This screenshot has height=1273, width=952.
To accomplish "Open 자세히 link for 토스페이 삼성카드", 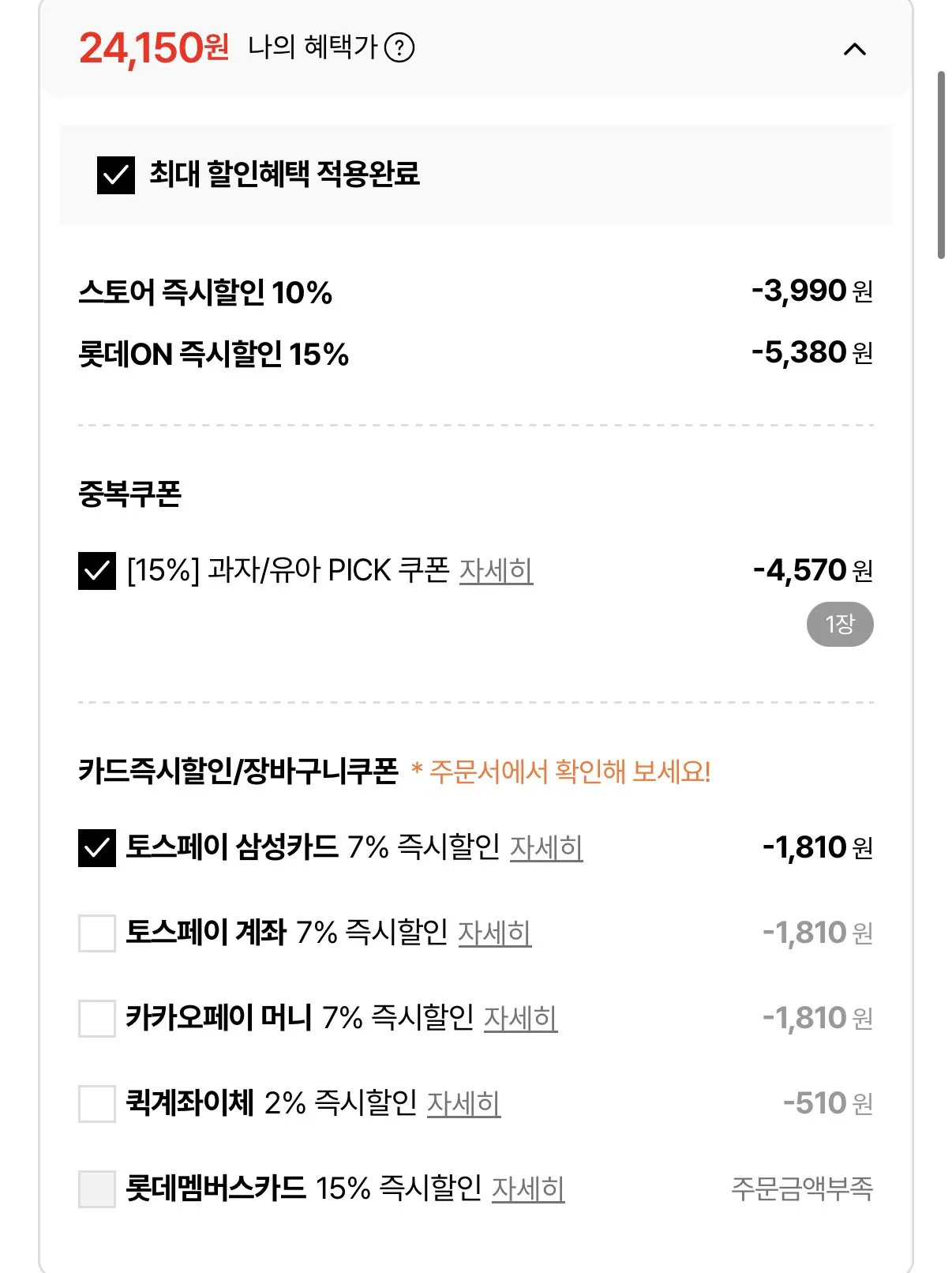I will pyautogui.click(x=546, y=848).
